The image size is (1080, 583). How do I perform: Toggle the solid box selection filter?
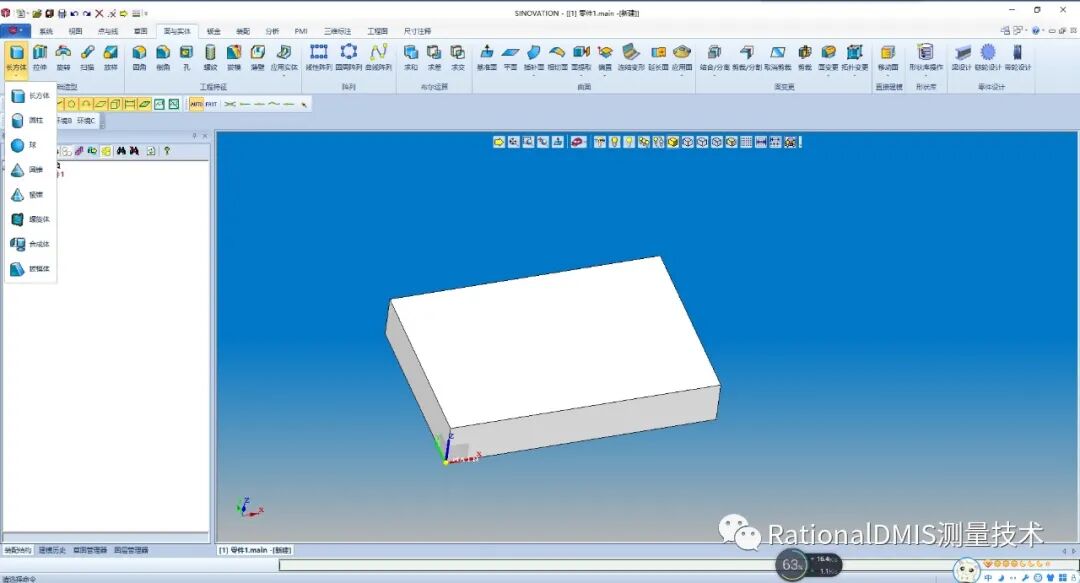pos(115,104)
